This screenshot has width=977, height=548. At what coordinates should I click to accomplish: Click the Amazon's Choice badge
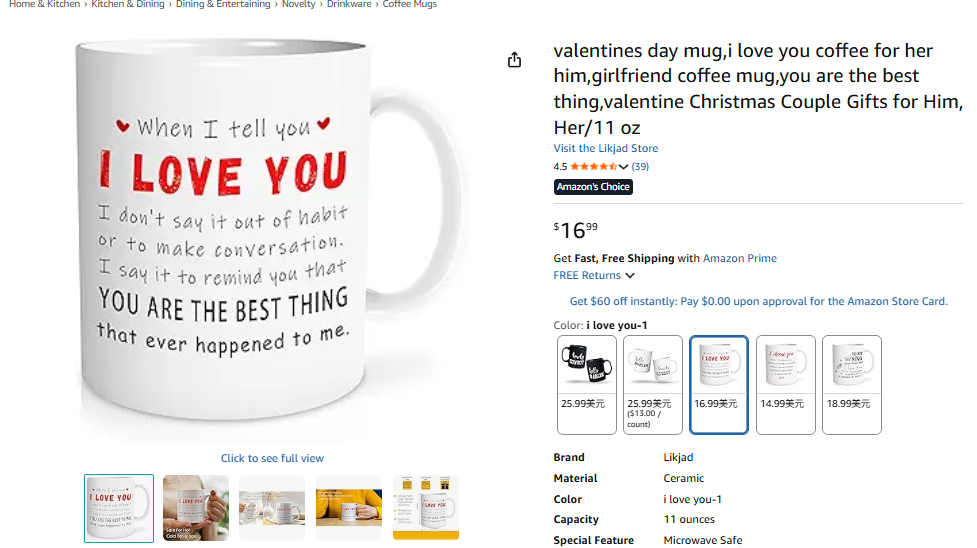pos(593,187)
